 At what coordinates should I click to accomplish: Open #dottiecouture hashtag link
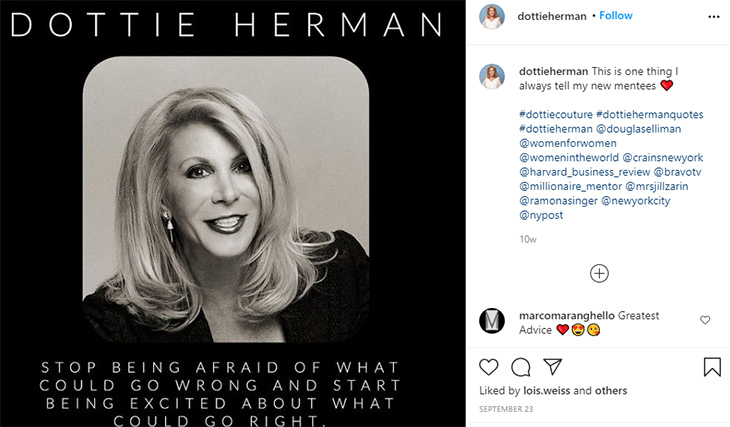(x=555, y=115)
